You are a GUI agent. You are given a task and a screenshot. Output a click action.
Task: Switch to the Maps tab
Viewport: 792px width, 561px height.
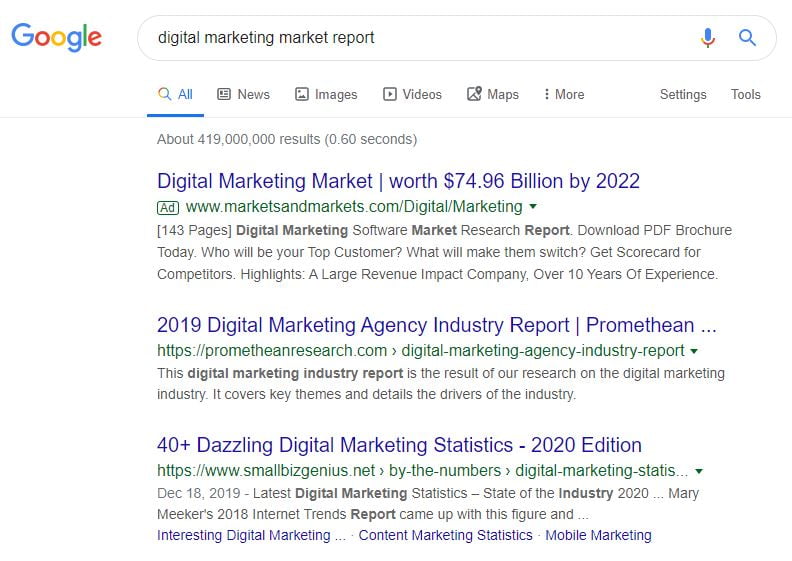pos(493,94)
